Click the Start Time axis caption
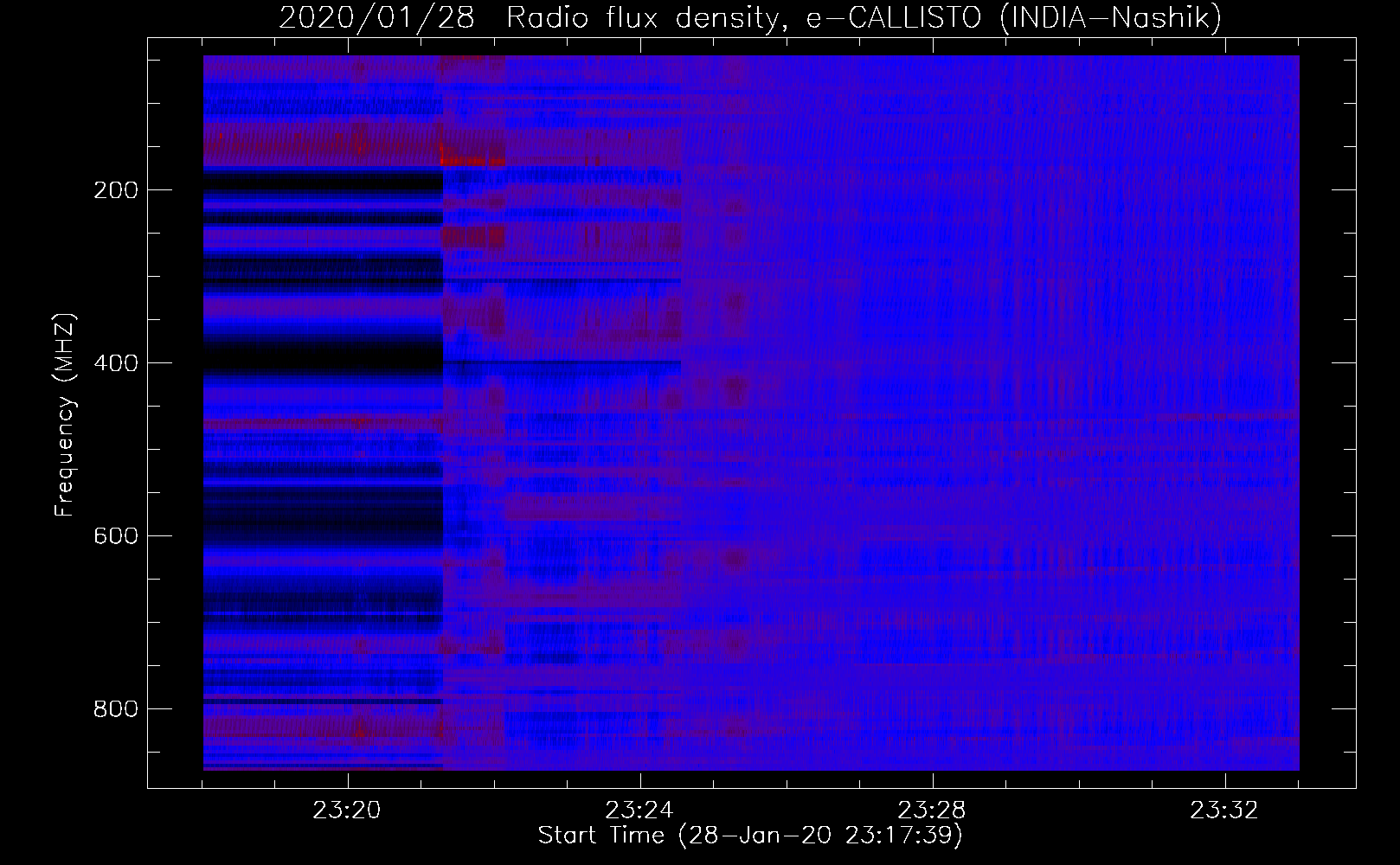Image resolution: width=1400 pixels, height=865 pixels. [x=750, y=836]
